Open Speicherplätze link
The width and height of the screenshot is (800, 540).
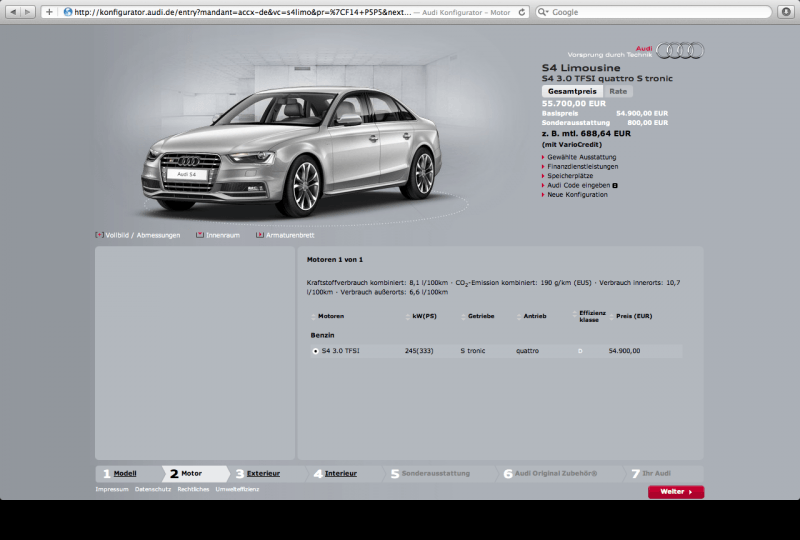tap(570, 176)
